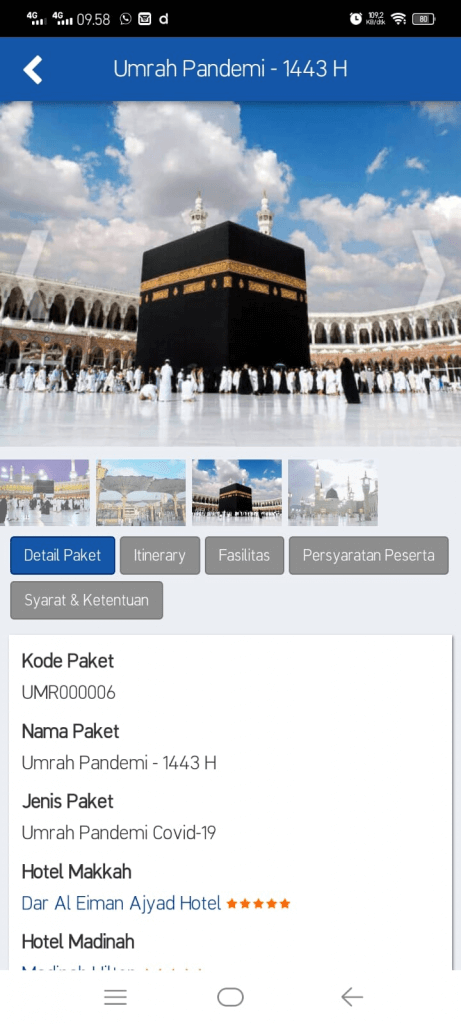Select first thumbnail of Kaaba at dusk
Image resolution: width=461 pixels, height=1024 pixels.
tap(44, 492)
